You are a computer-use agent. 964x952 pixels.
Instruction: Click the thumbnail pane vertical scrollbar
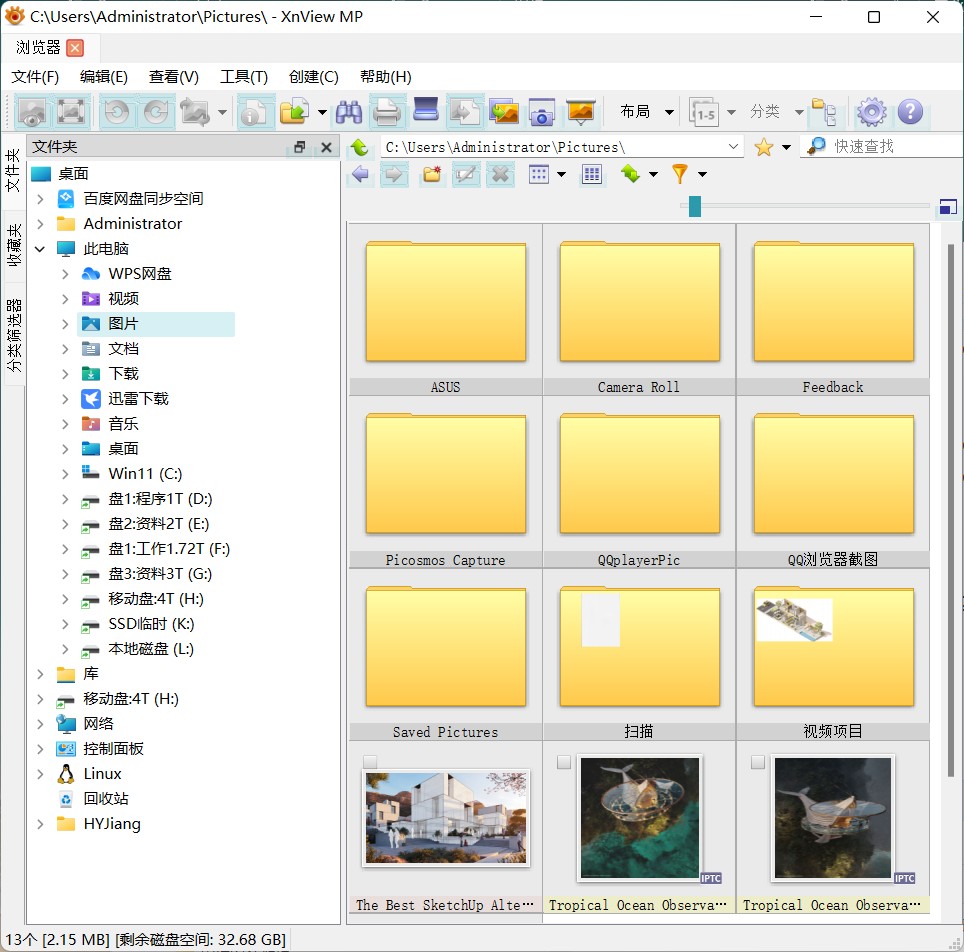(x=951, y=510)
